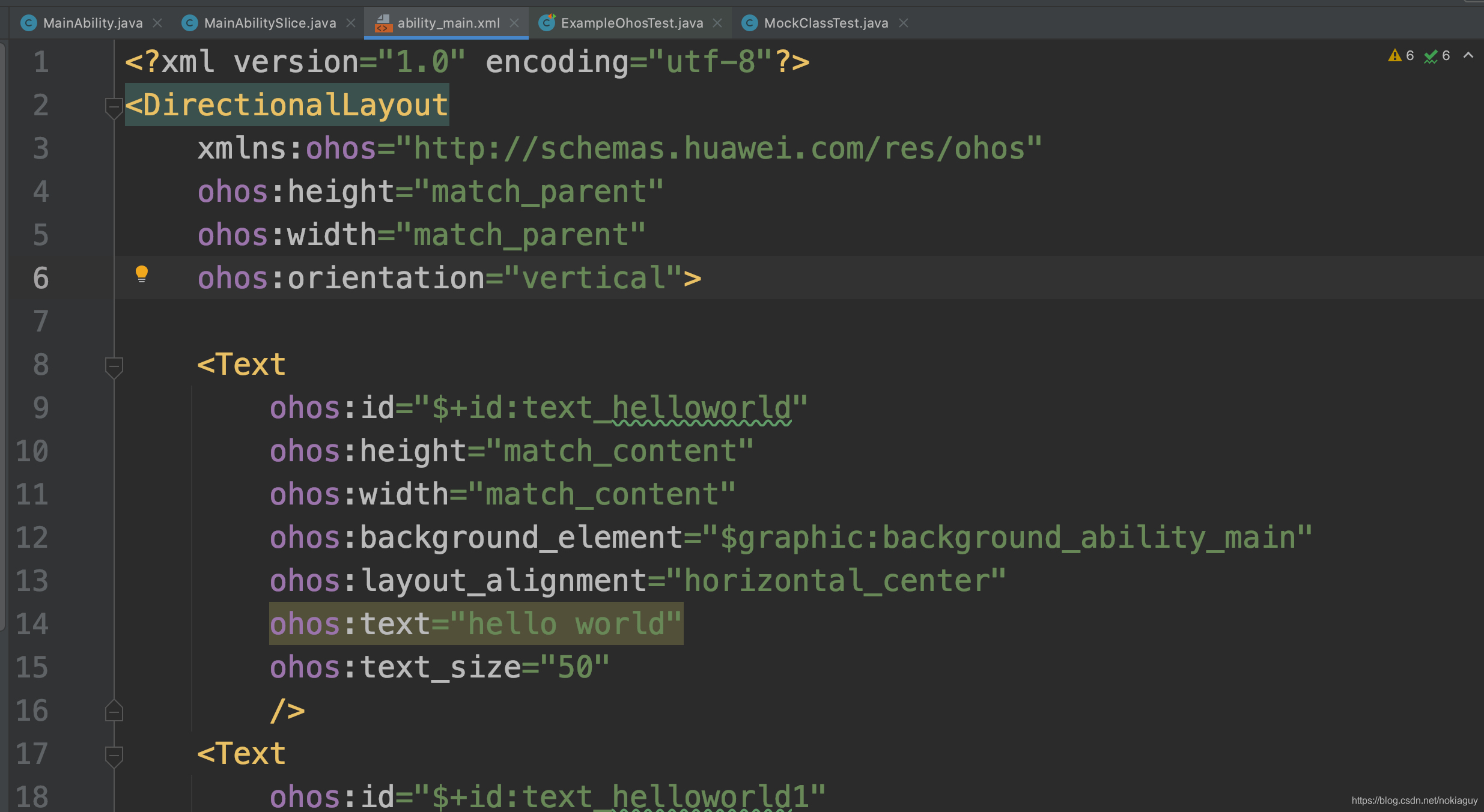Click the horizontal_center alignment value
This screenshot has height=812, width=1484.
[x=836, y=581]
